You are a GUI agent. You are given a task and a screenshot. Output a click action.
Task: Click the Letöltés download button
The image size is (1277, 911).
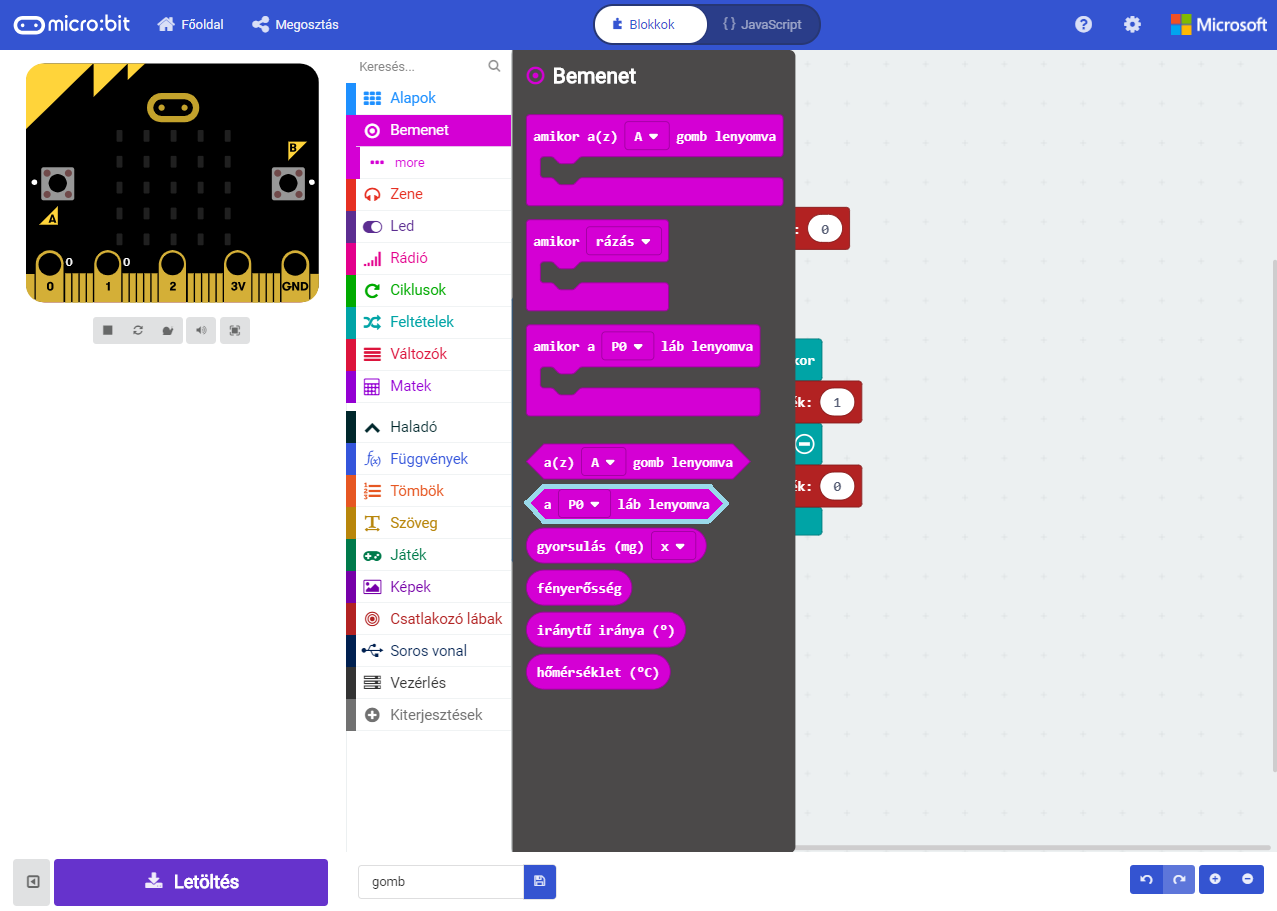point(191,882)
